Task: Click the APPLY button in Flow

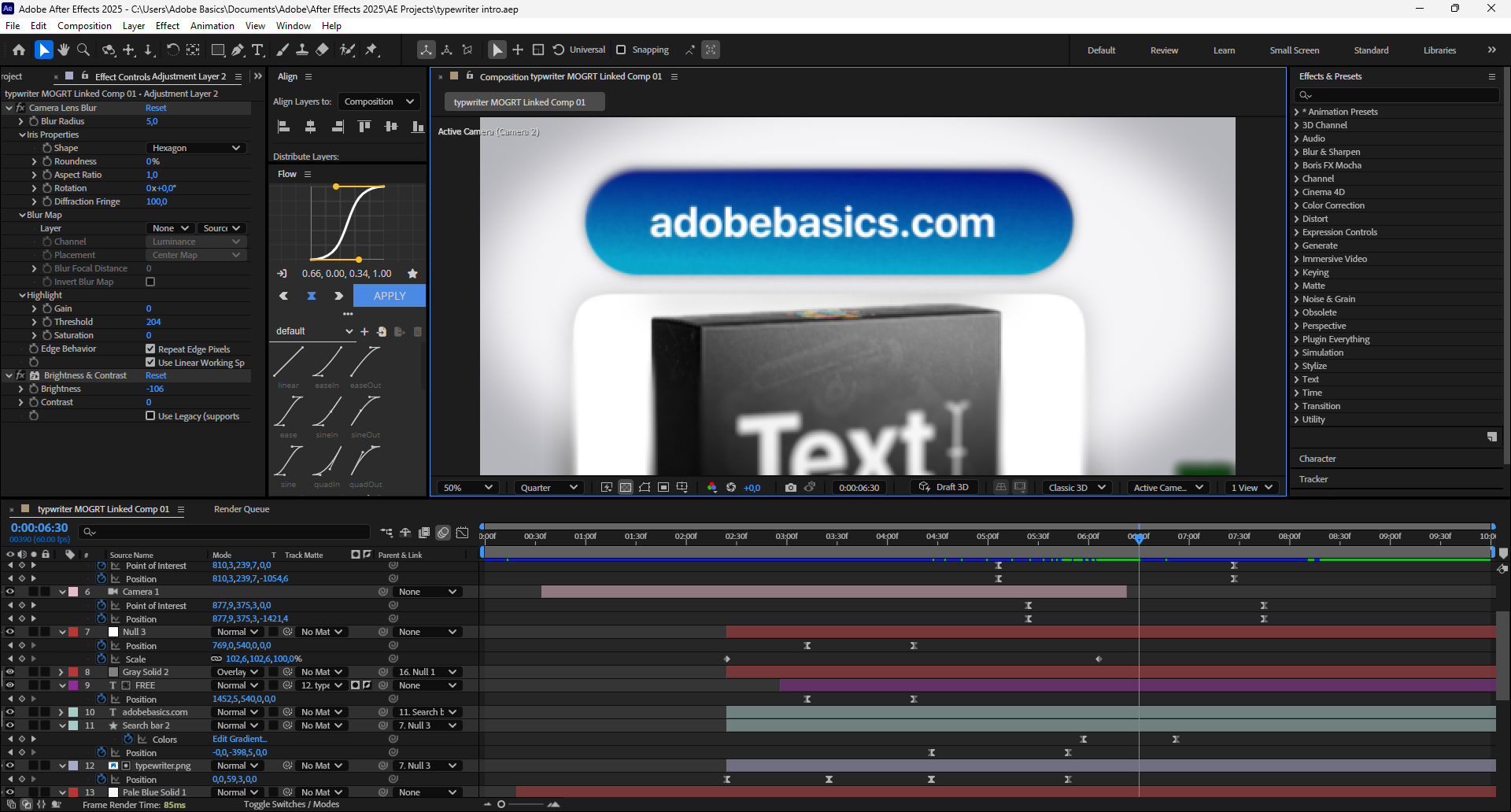Action: coord(390,296)
